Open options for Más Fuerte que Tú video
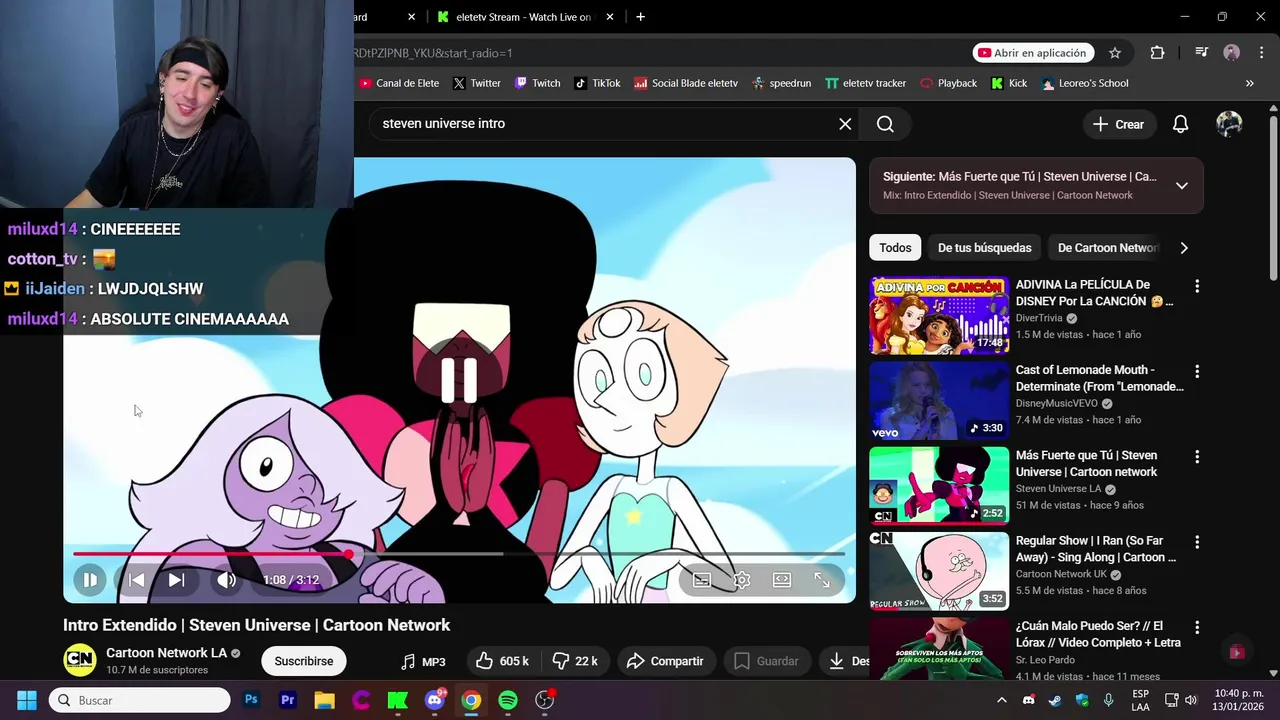The image size is (1280, 720). point(1197,457)
